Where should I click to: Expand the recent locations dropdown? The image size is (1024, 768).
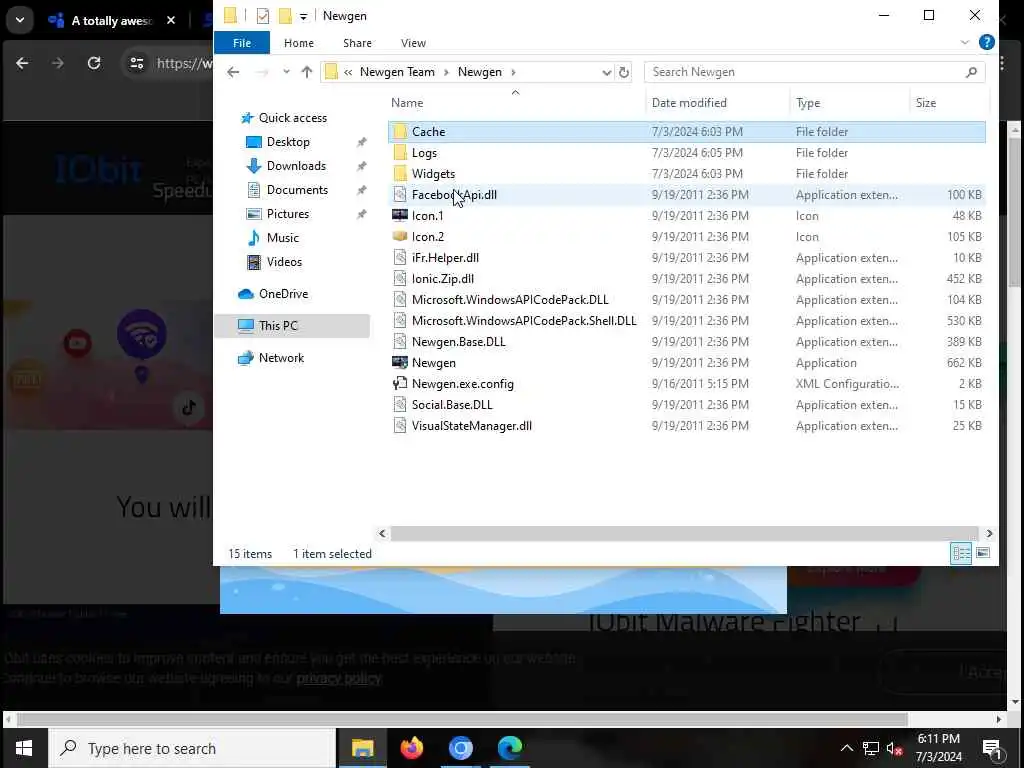coord(286,72)
